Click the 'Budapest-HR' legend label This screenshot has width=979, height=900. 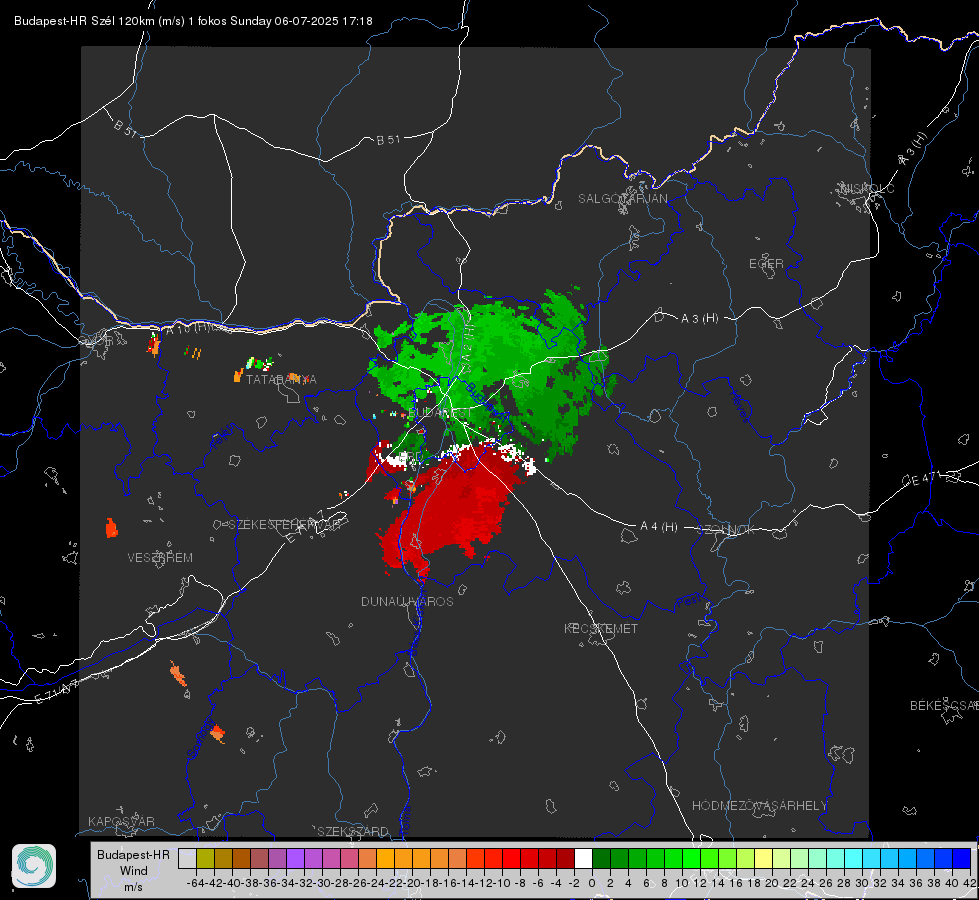click(133, 854)
